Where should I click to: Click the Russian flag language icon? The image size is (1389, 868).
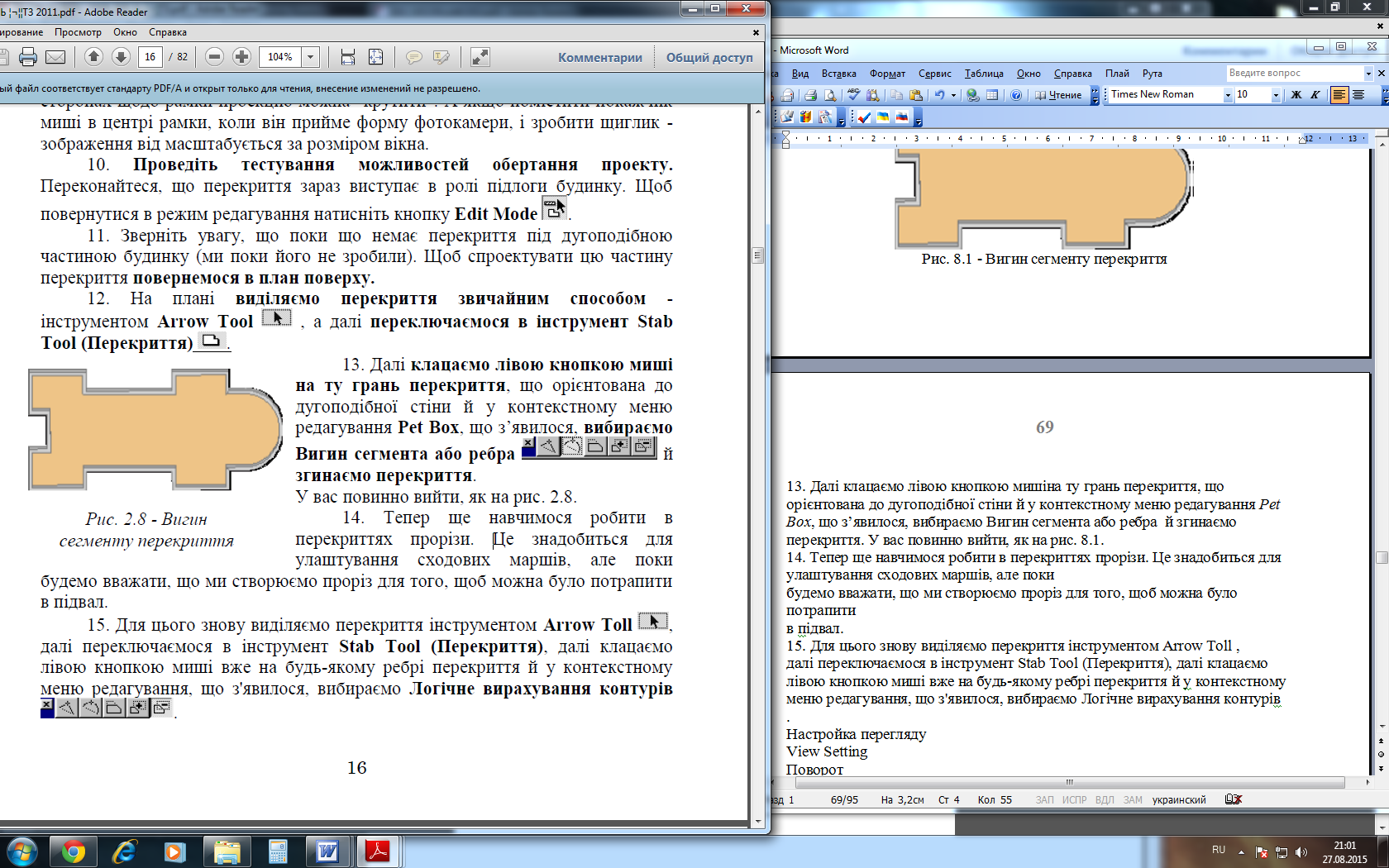pos(902,117)
